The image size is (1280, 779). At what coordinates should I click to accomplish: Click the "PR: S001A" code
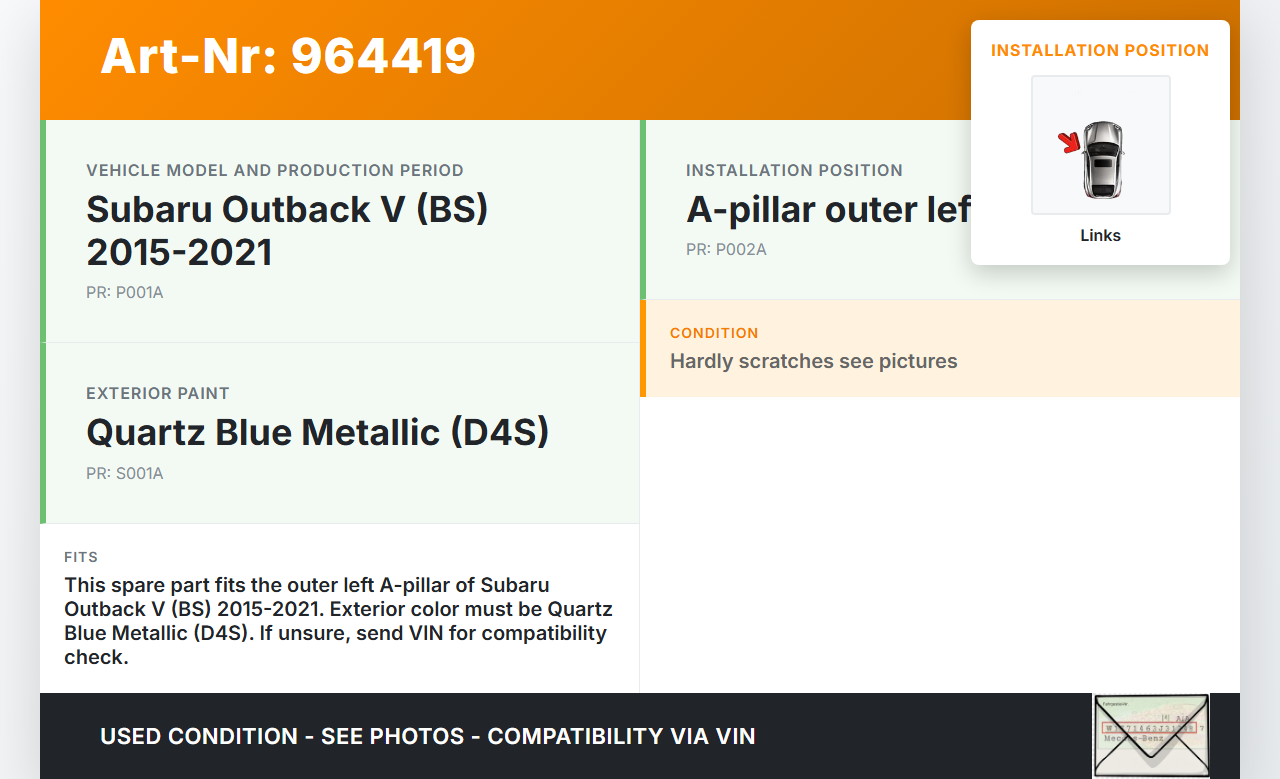(x=124, y=473)
